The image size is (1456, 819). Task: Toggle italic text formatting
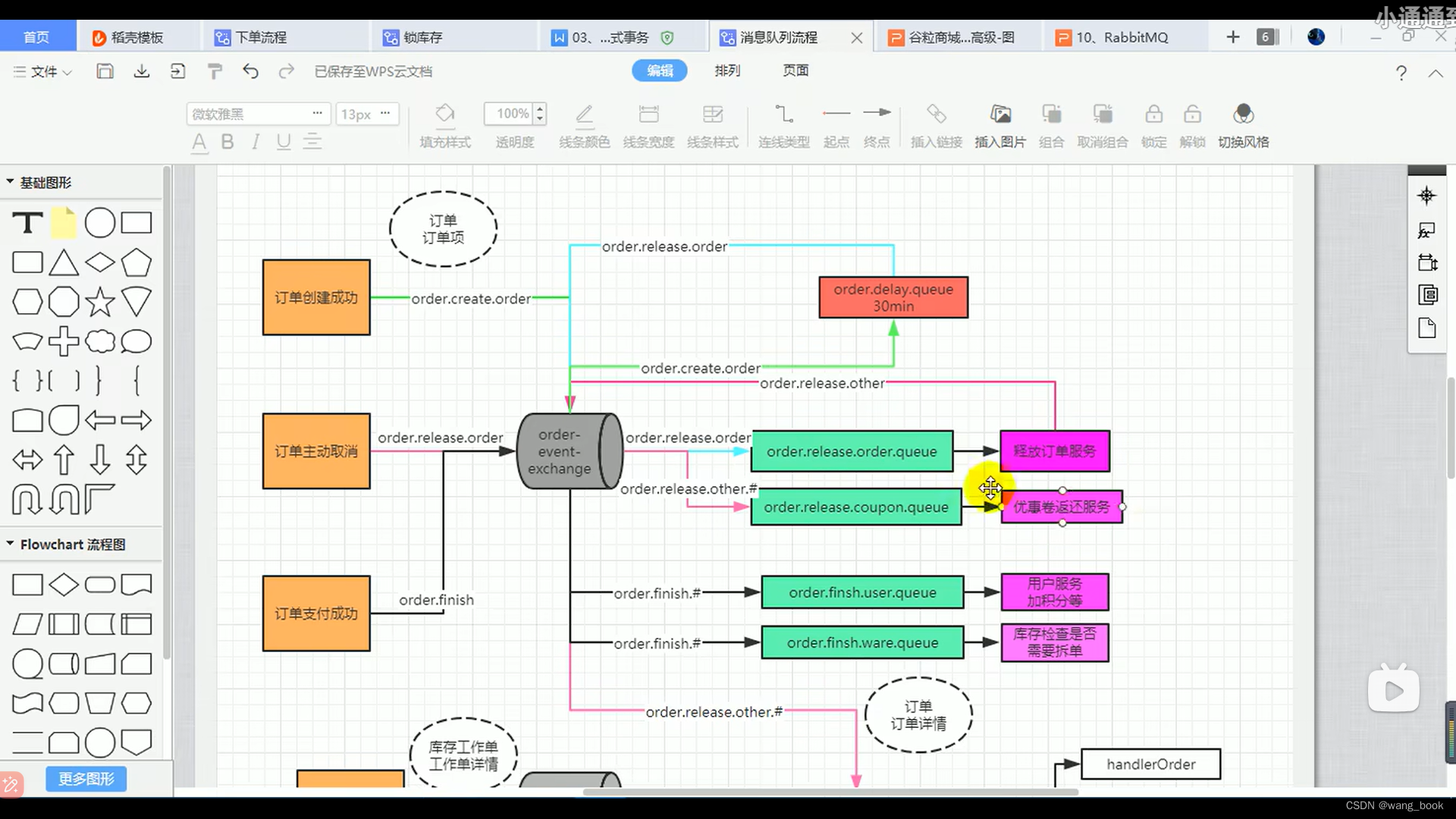(256, 142)
